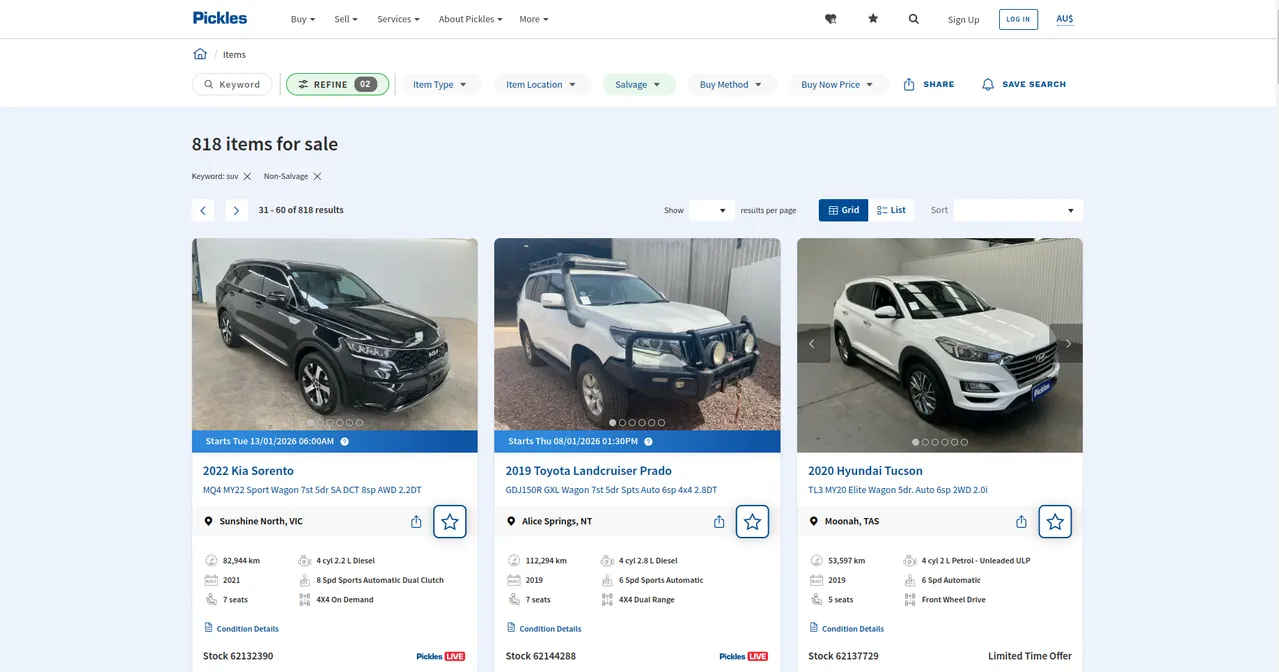Expand the Item Type filter dropdown

tap(439, 85)
